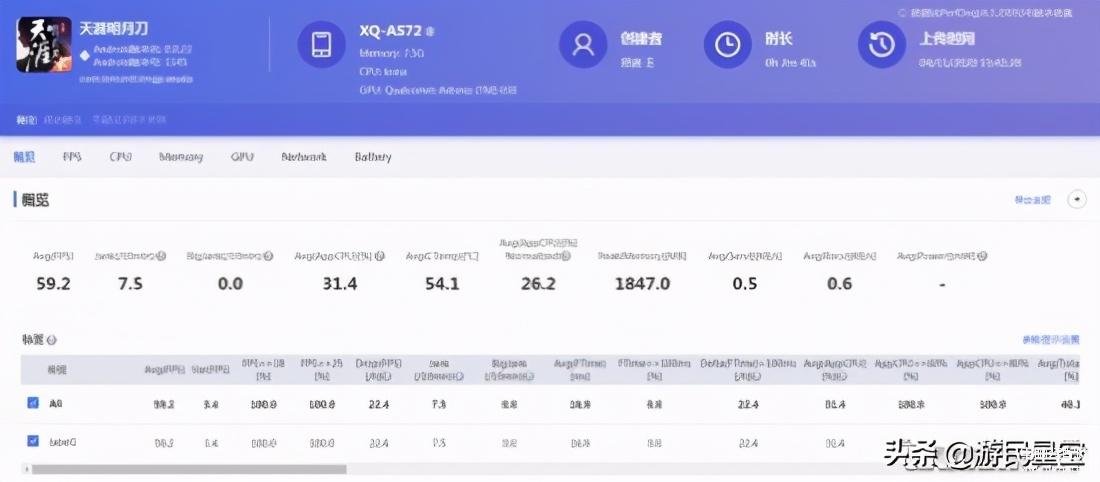
Task: Click the user profile circle icon
Action: (583, 44)
